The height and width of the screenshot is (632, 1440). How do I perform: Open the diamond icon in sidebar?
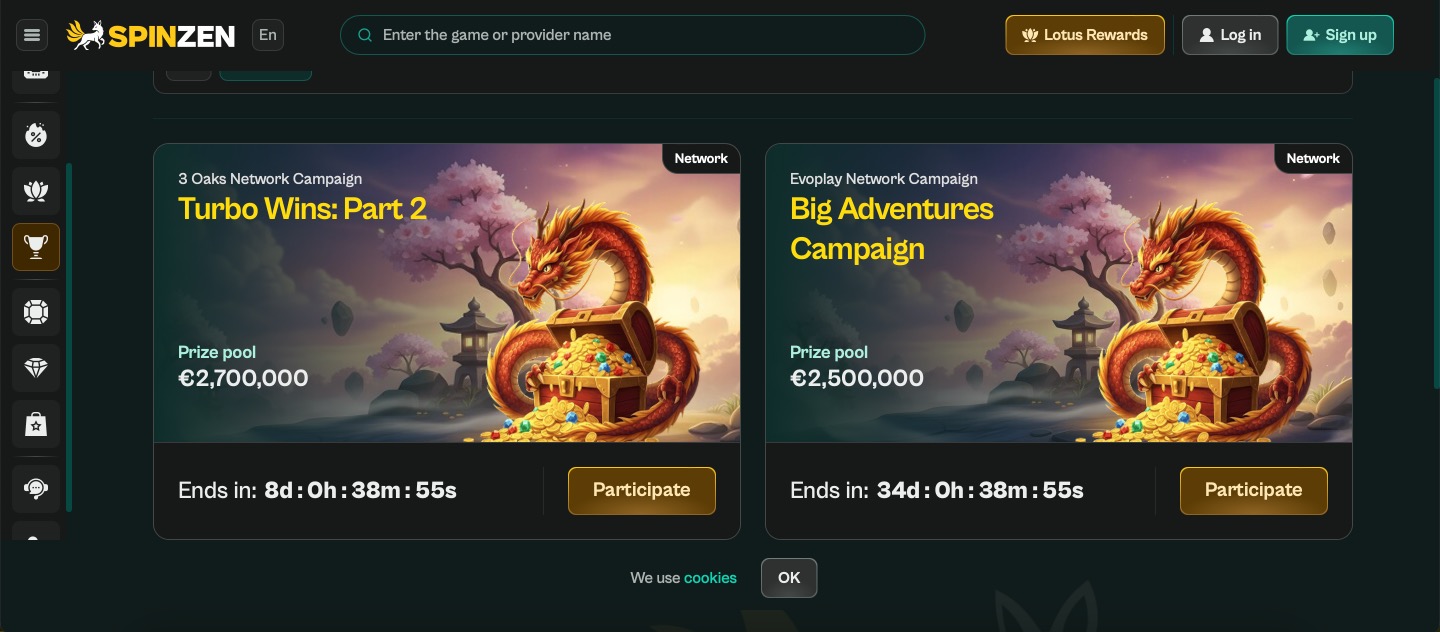point(36,368)
